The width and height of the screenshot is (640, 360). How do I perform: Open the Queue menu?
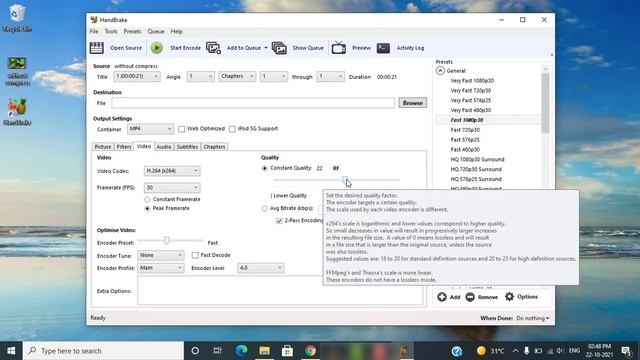pos(156,31)
